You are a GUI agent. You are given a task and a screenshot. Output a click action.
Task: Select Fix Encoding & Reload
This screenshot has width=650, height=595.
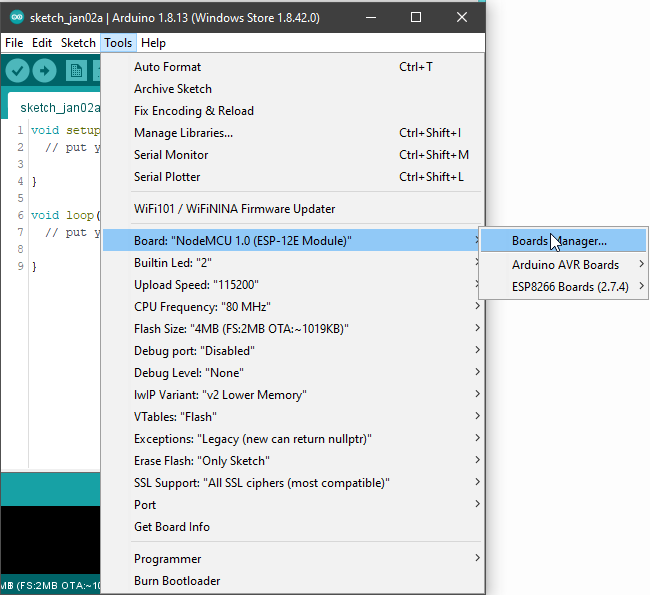pos(293,111)
